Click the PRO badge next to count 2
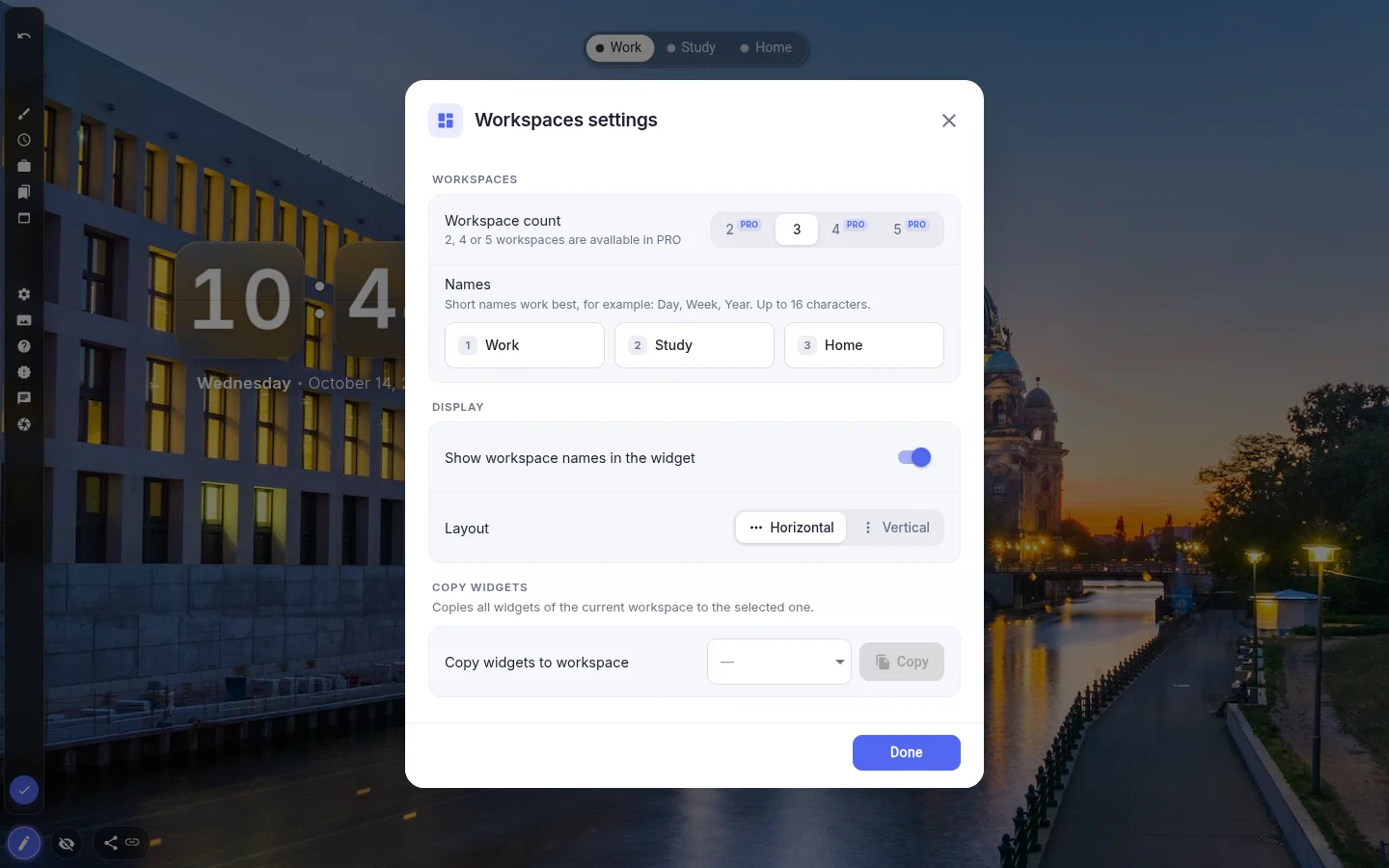The height and width of the screenshot is (868, 1389). point(749,225)
